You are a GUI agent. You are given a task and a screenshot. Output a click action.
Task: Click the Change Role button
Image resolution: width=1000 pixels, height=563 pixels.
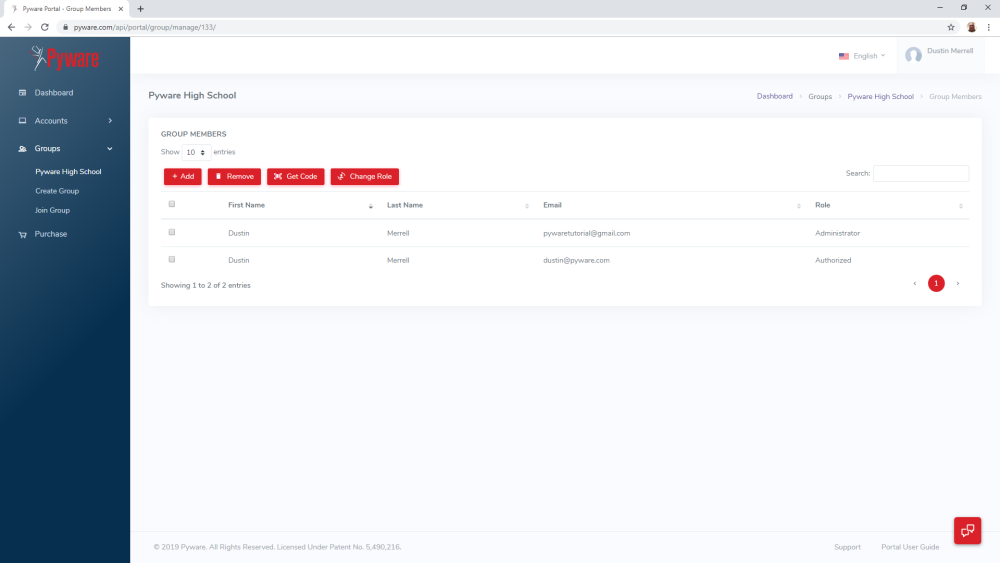[365, 177]
